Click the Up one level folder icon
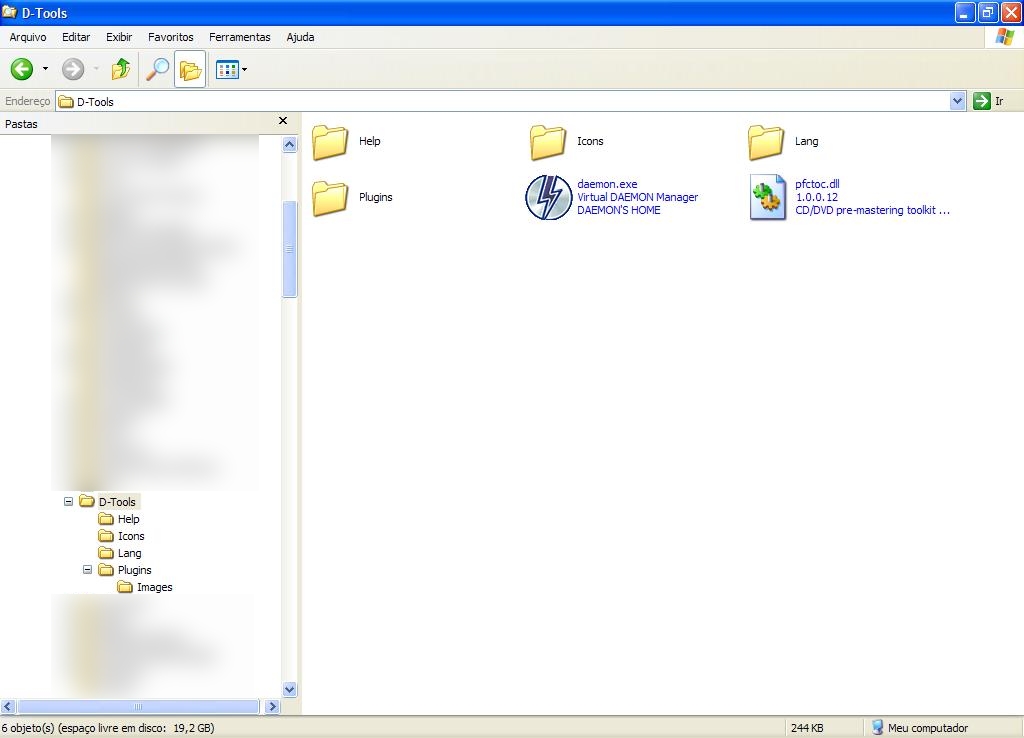This screenshot has height=738, width=1024. (x=121, y=69)
